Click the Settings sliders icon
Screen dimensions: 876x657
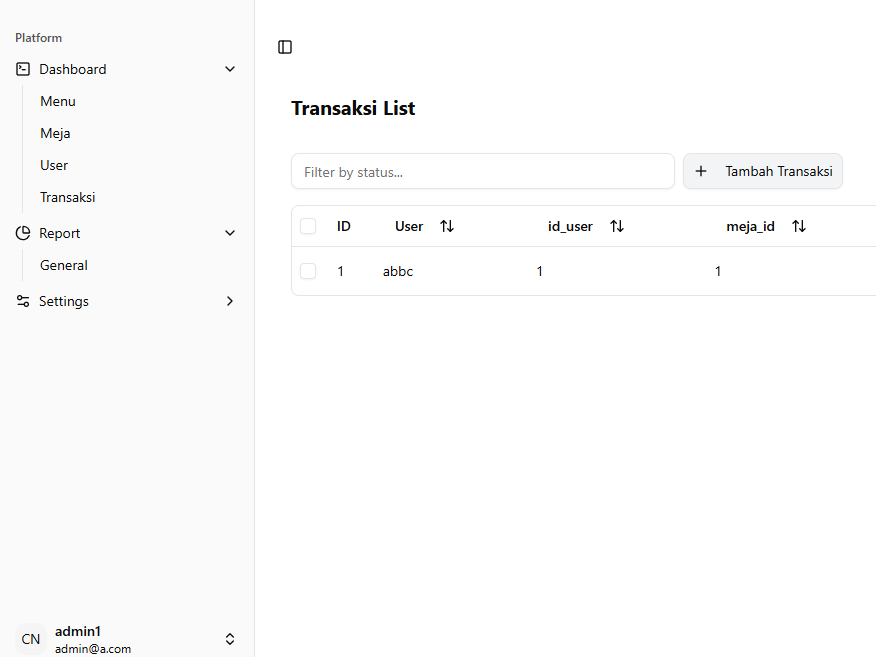23,301
